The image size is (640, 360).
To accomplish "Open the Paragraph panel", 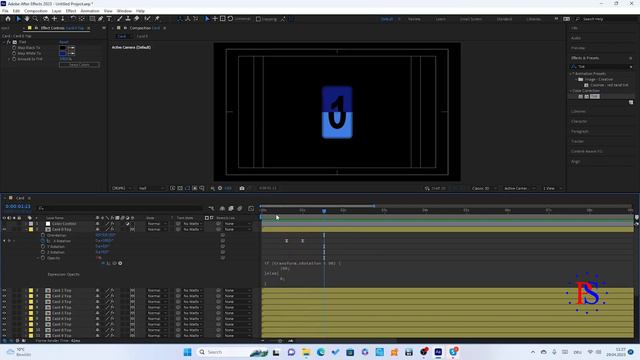I will 580,131.
